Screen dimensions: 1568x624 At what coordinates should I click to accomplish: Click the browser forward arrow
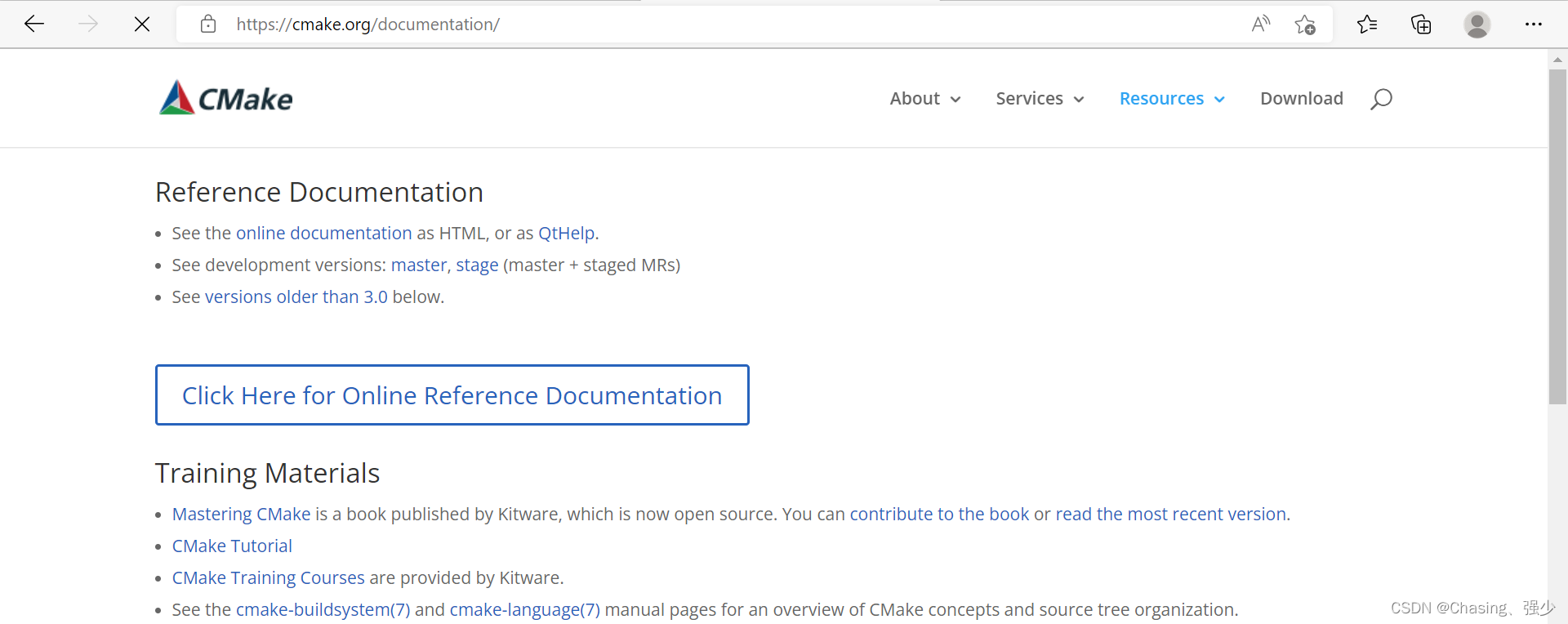click(88, 25)
